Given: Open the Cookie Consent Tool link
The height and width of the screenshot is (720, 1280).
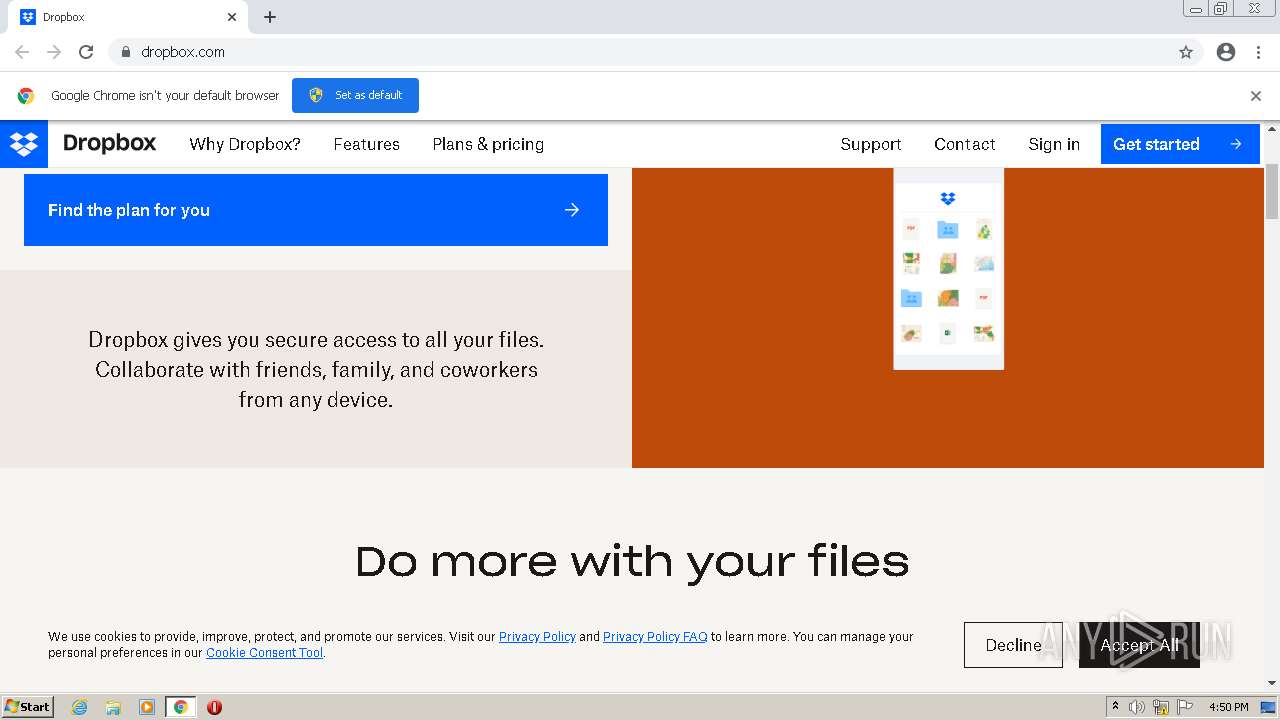Looking at the screenshot, I should pyautogui.click(x=265, y=653).
